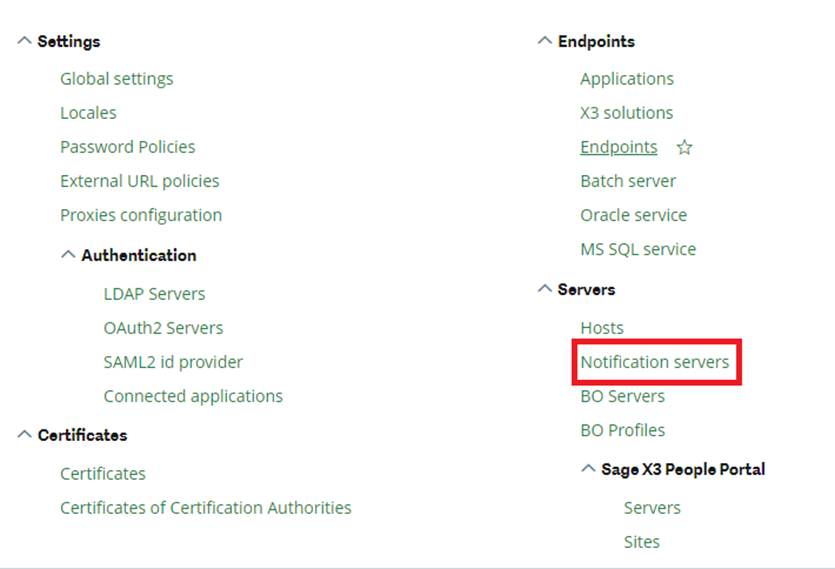Open SAML2 id provider
This screenshot has height=569, width=835.
[x=173, y=362]
